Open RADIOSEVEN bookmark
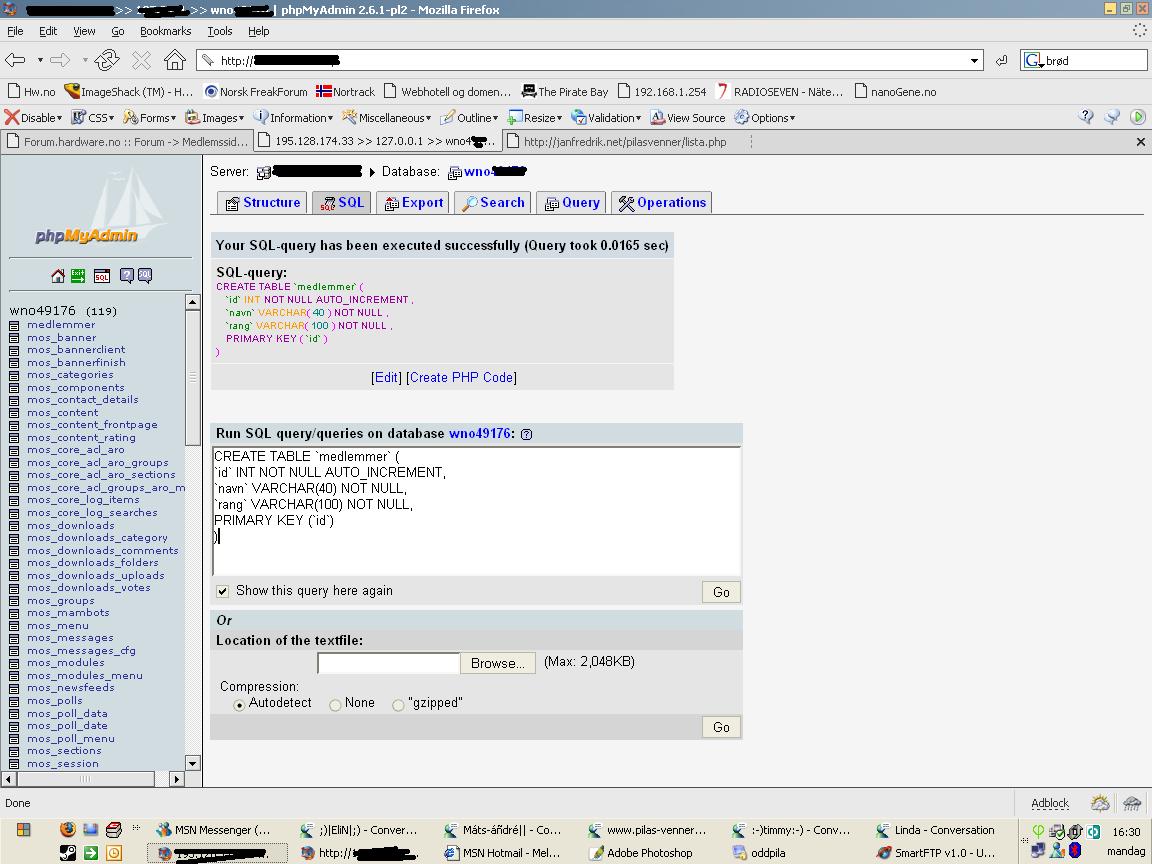The height and width of the screenshot is (864, 1152). tap(779, 92)
